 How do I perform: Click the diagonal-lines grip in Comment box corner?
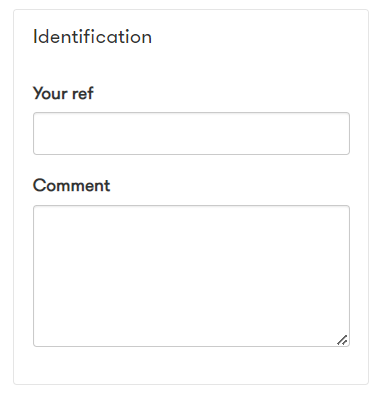pos(342,340)
